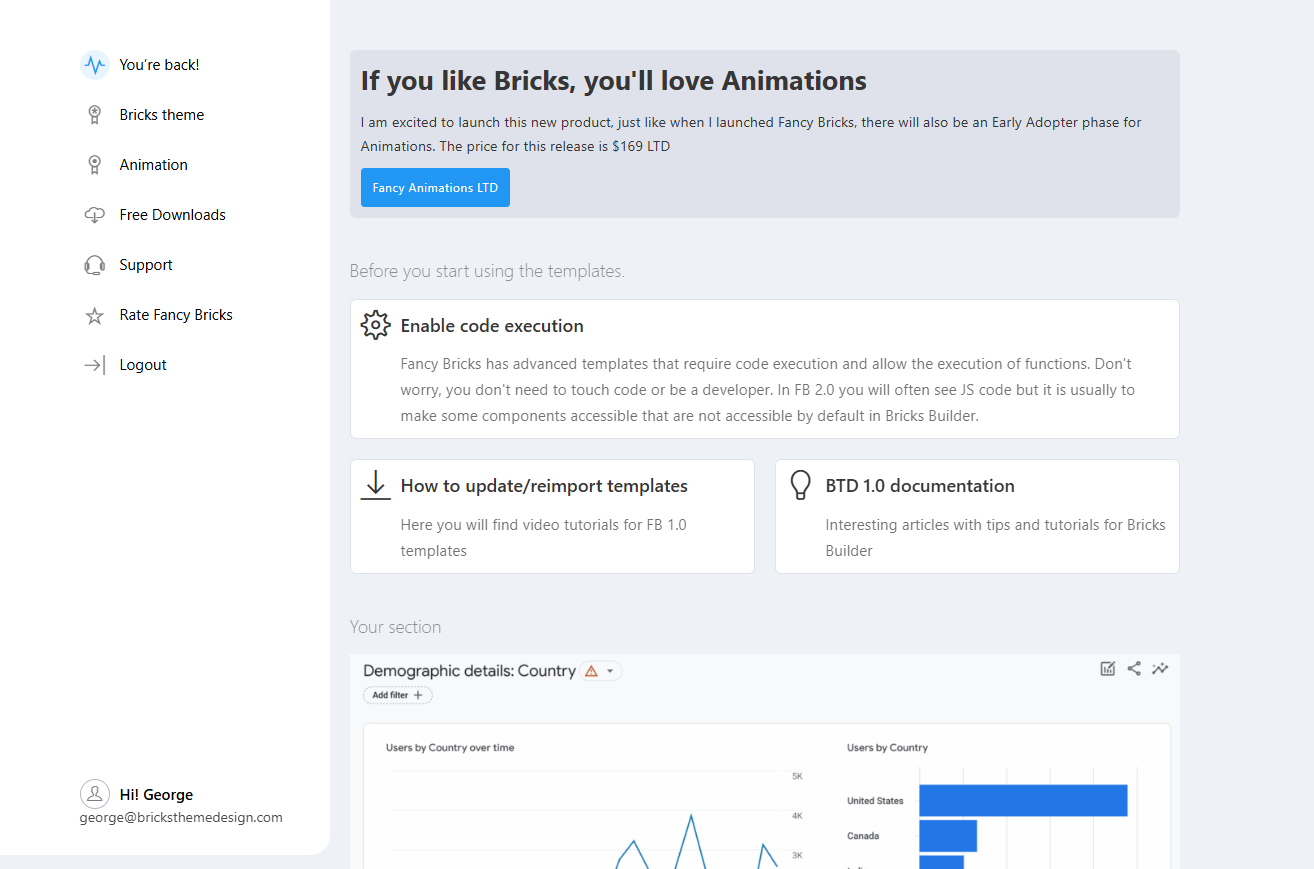Click the pulse icon beside You're back!
The height and width of the screenshot is (869, 1314).
pyautogui.click(x=94, y=65)
